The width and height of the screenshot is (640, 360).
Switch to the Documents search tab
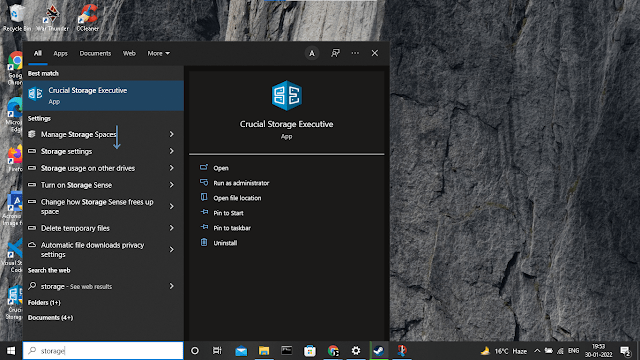pyautogui.click(x=95, y=53)
